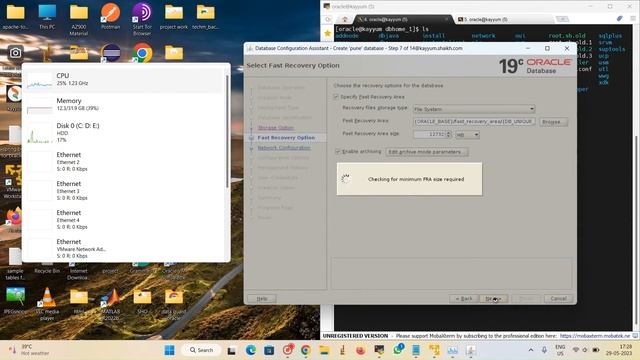Go to Storage Option step in sidebar

(276, 128)
